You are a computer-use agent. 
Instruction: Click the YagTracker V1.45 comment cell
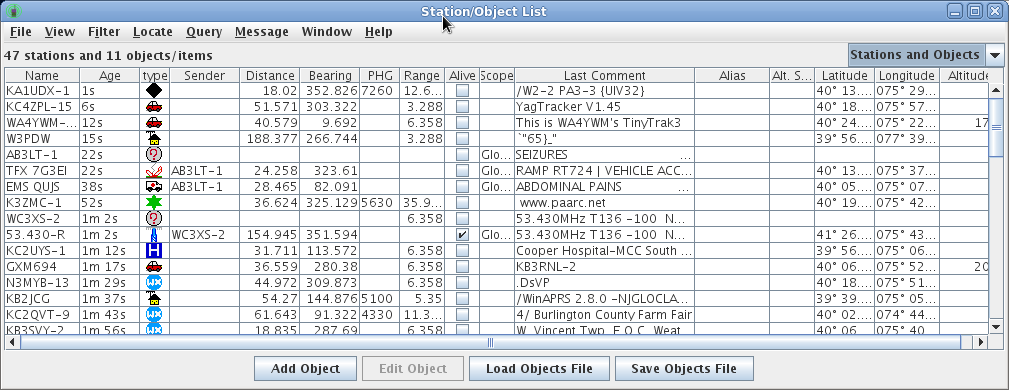tap(604, 107)
